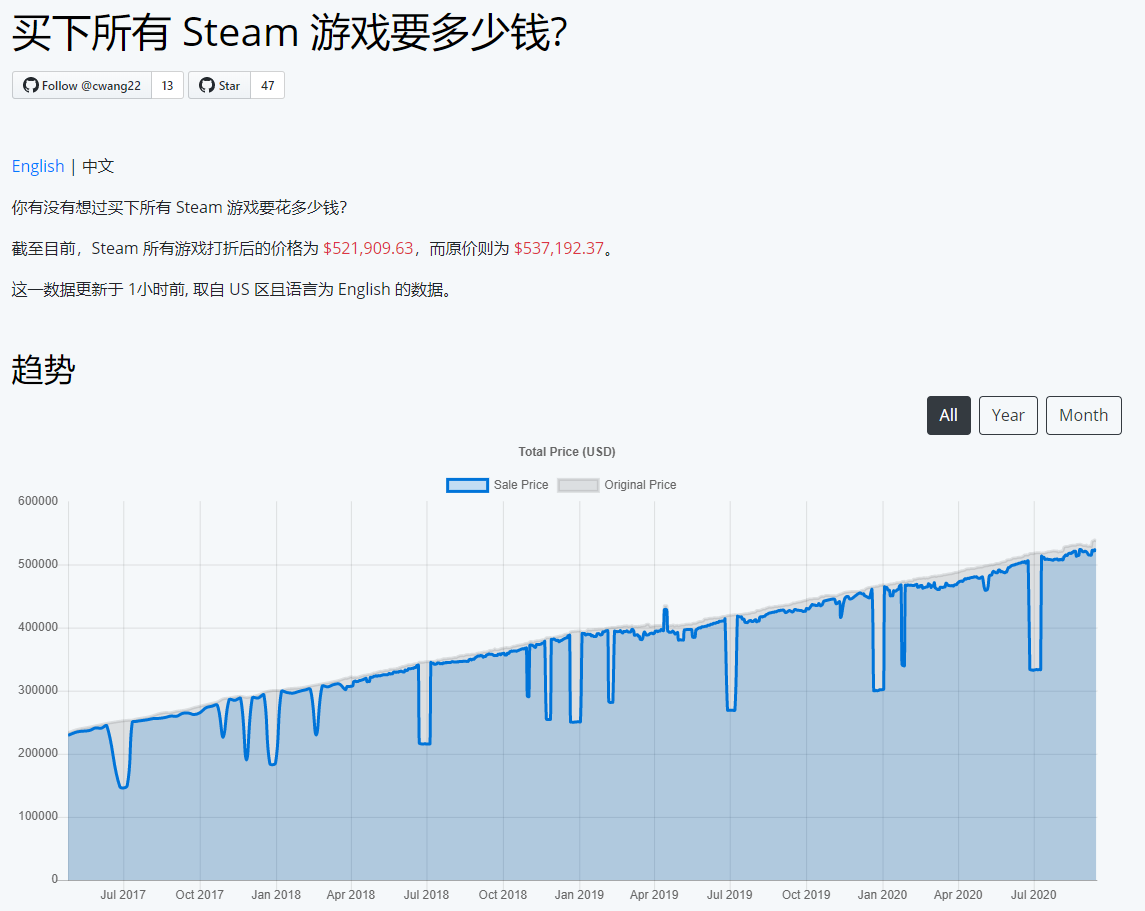Select the All time range button
Screen dimensions: 1145x911
tap(948, 415)
